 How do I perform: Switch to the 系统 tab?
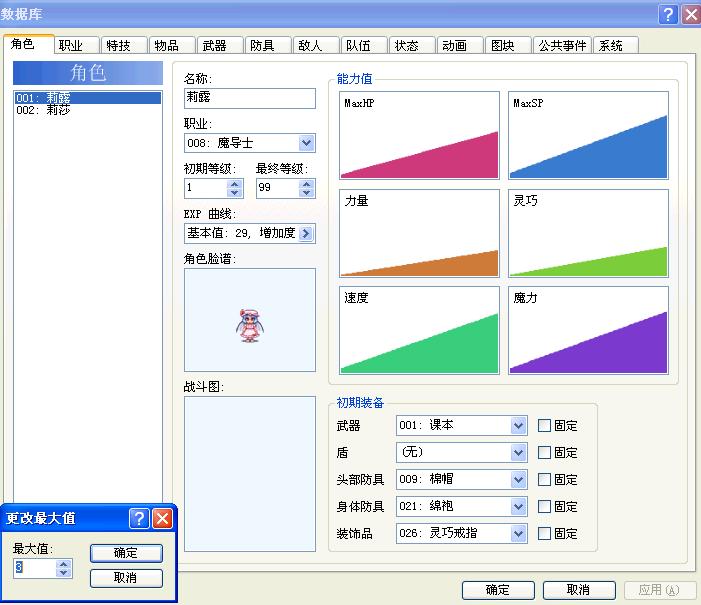tap(616, 46)
